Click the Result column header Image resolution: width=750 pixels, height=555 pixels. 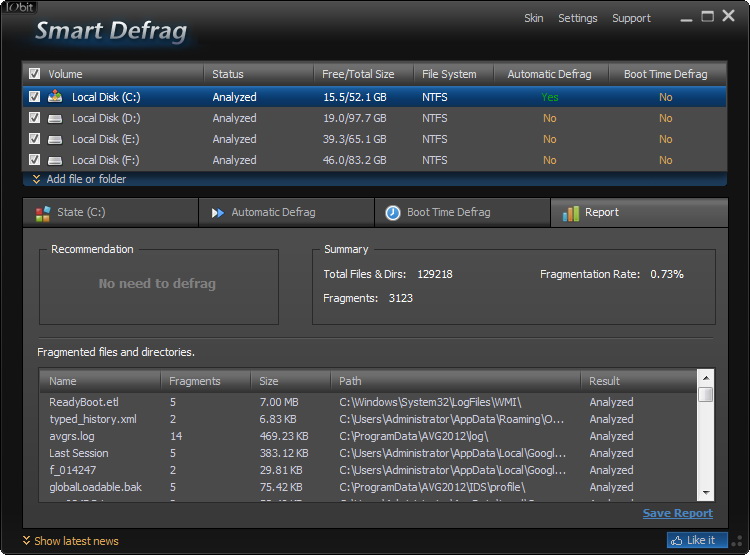tap(639, 381)
